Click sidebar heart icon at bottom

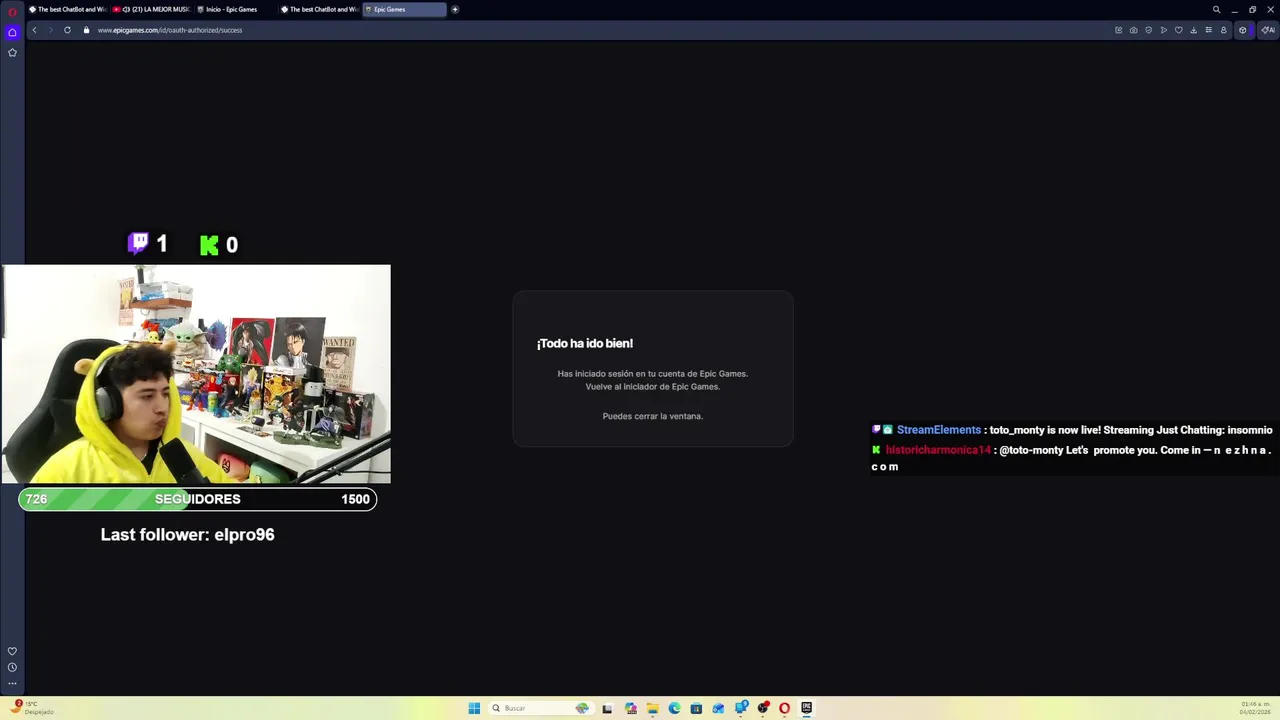coord(12,651)
